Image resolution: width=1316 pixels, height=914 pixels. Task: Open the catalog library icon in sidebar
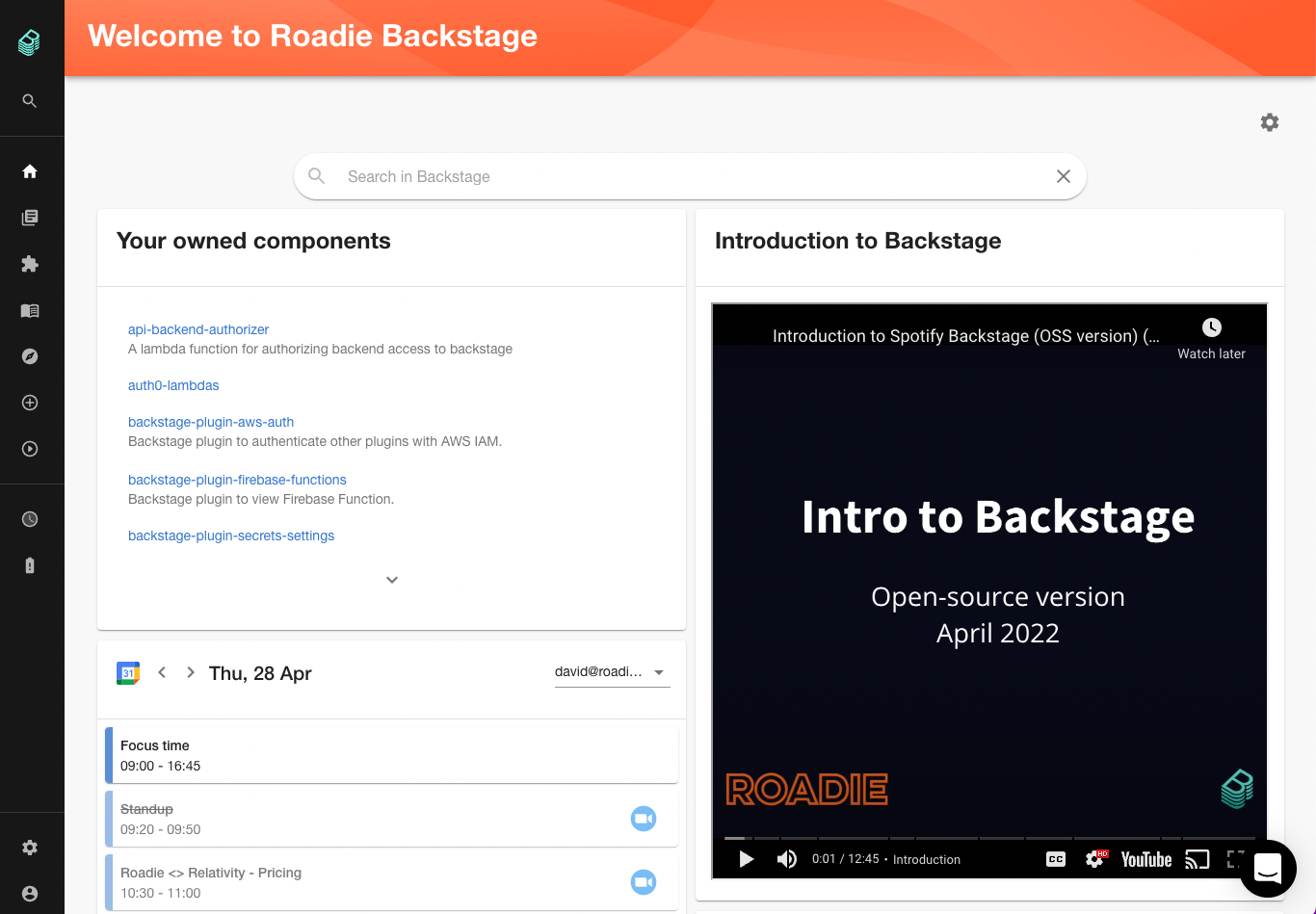[30, 218]
